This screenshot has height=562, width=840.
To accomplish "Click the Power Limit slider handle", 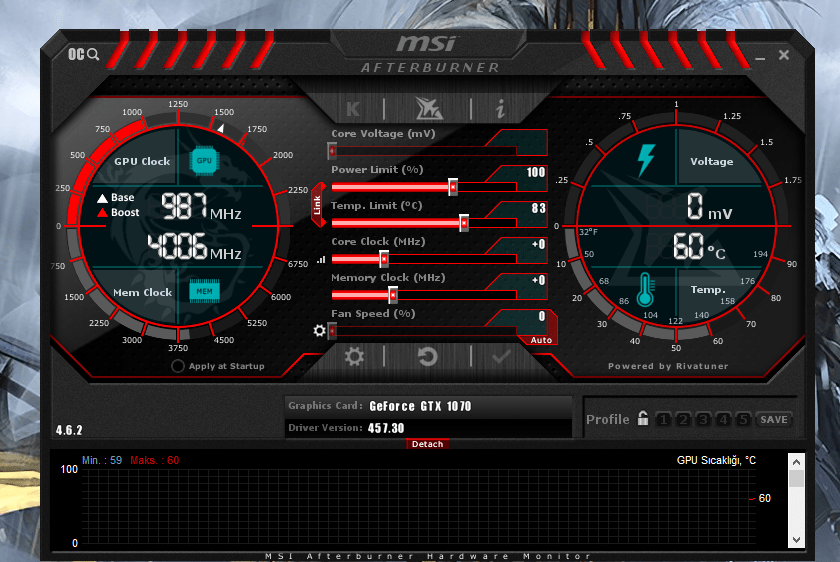I will 453,187.
